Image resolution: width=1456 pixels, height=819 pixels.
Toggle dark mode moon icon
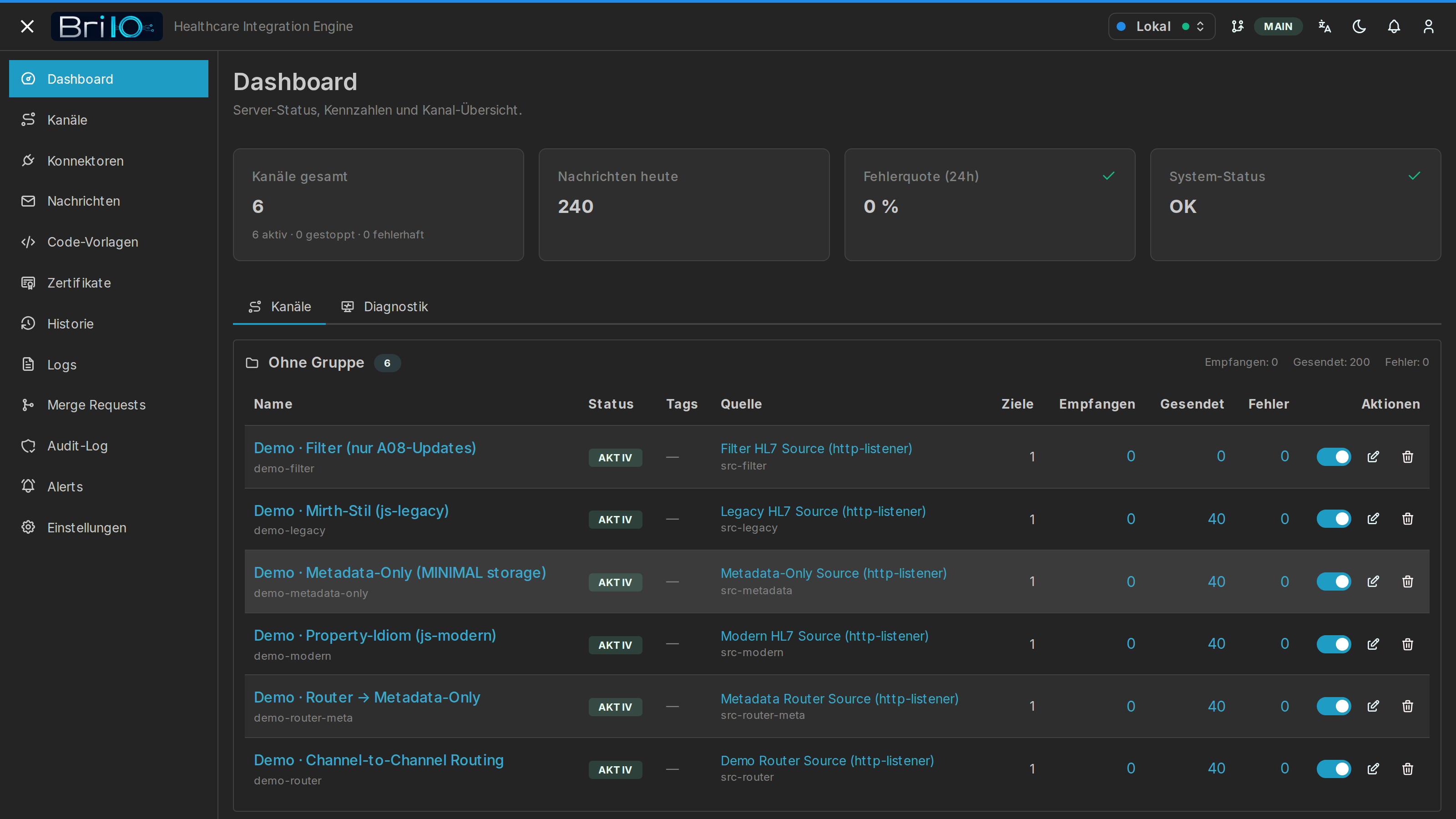click(1360, 26)
